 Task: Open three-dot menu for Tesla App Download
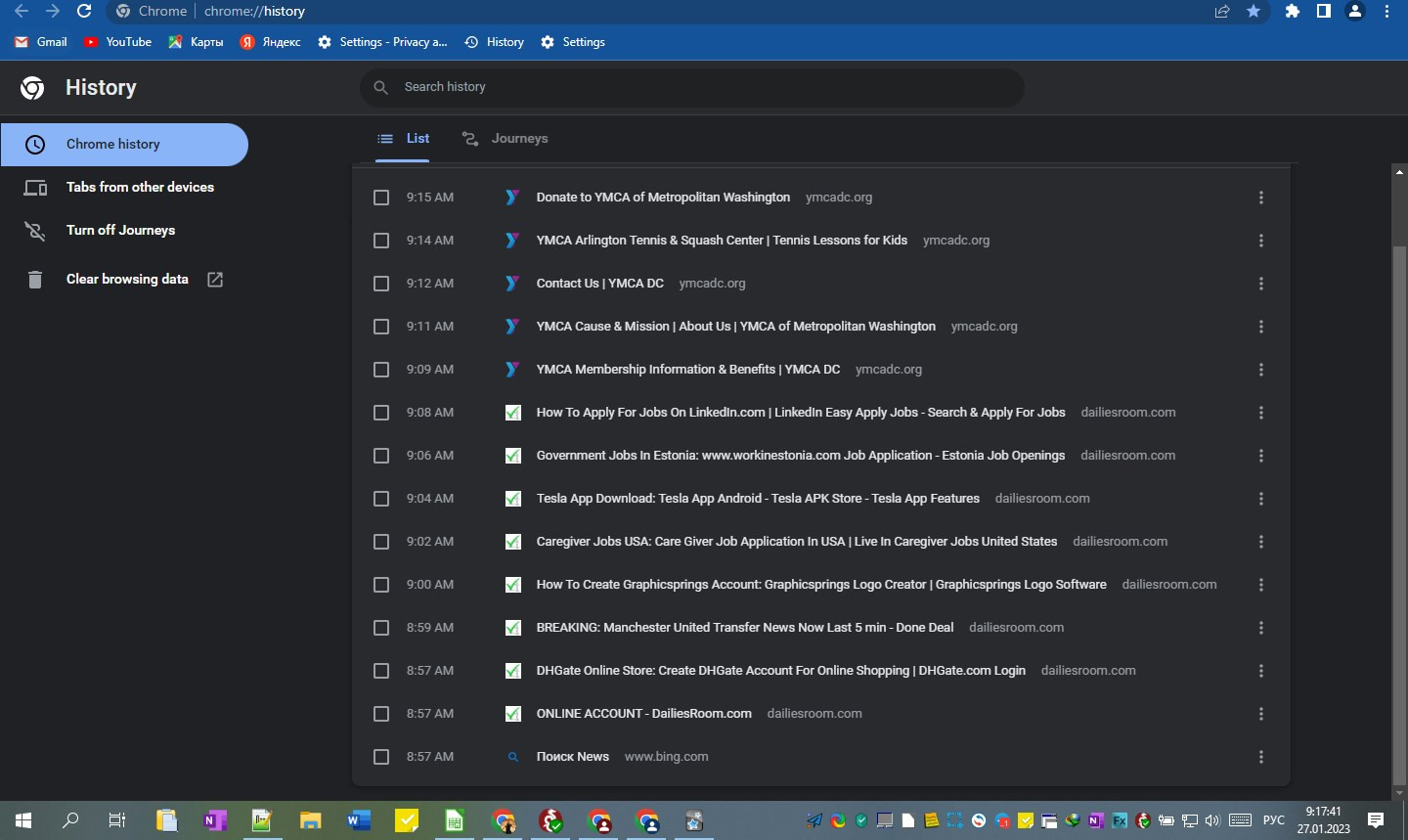tap(1261, 499)
